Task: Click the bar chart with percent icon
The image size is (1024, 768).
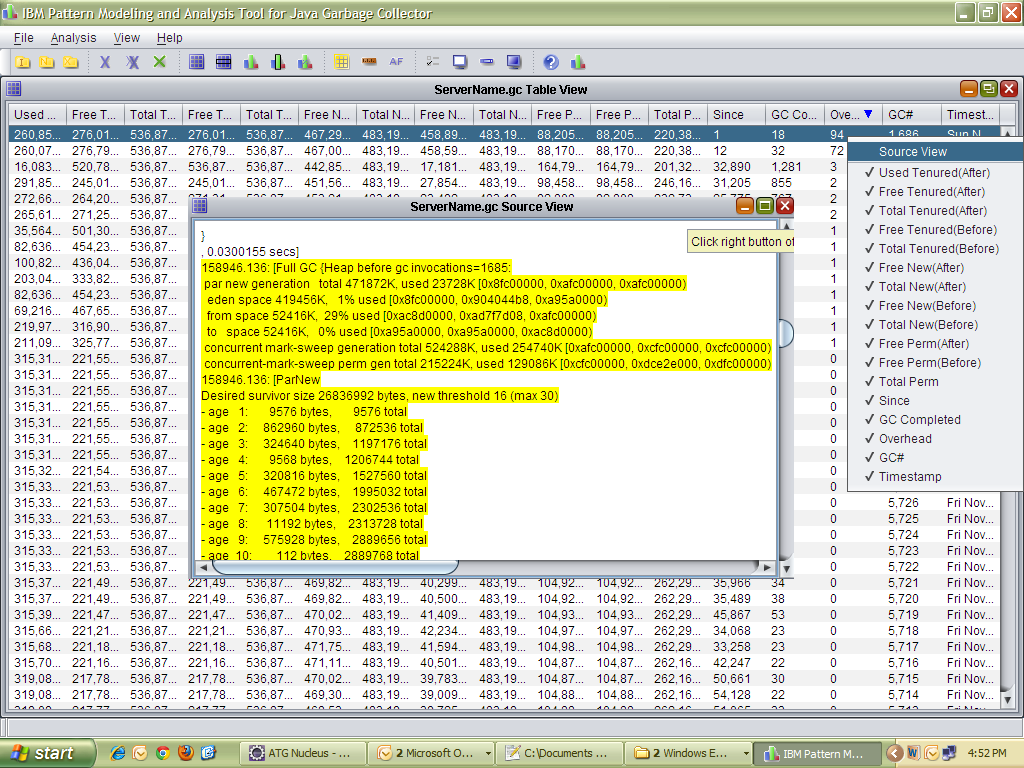Action: tap(305, 62)
